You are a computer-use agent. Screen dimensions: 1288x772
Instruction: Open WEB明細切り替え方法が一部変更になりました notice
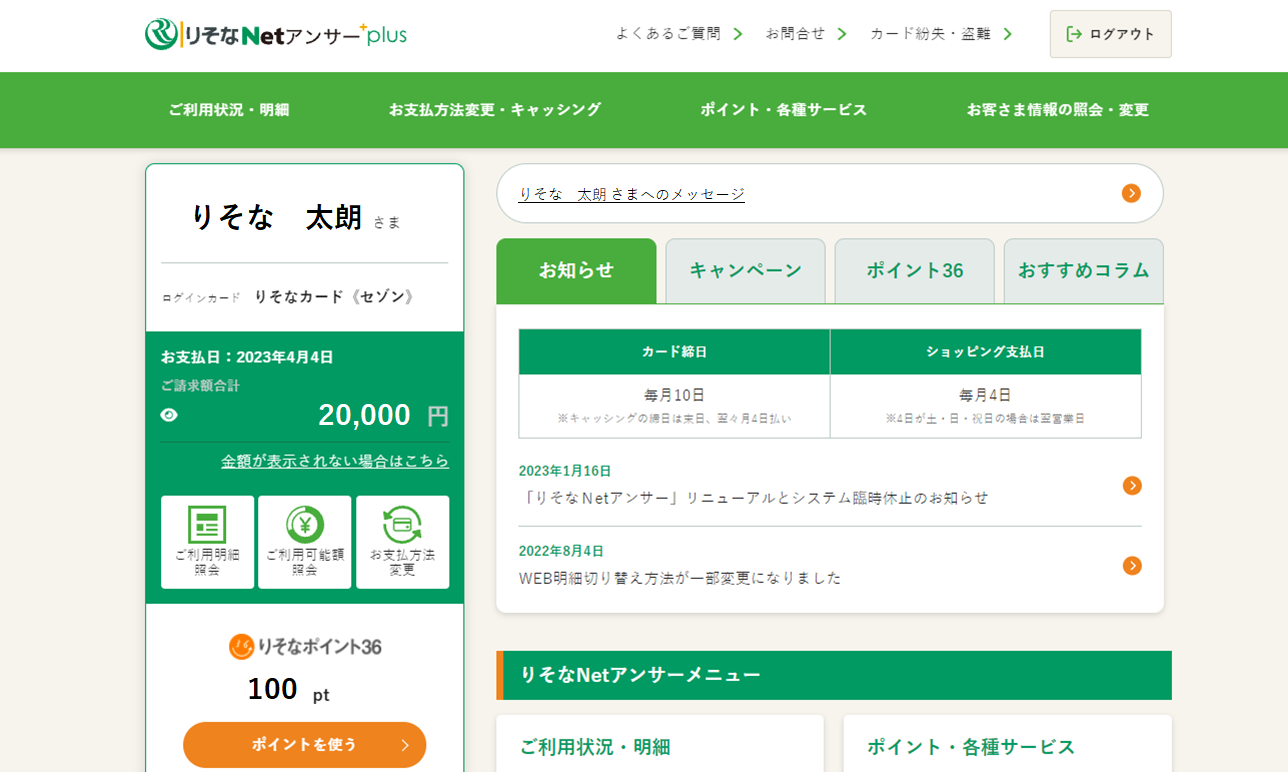tap(680, 578)
